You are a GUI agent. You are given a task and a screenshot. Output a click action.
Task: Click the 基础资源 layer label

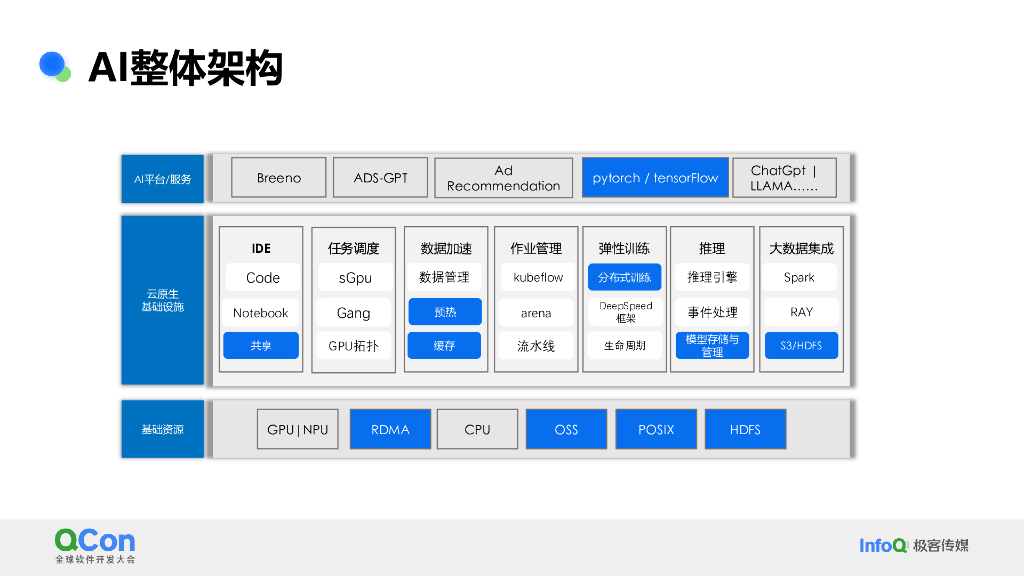(162, 429)
